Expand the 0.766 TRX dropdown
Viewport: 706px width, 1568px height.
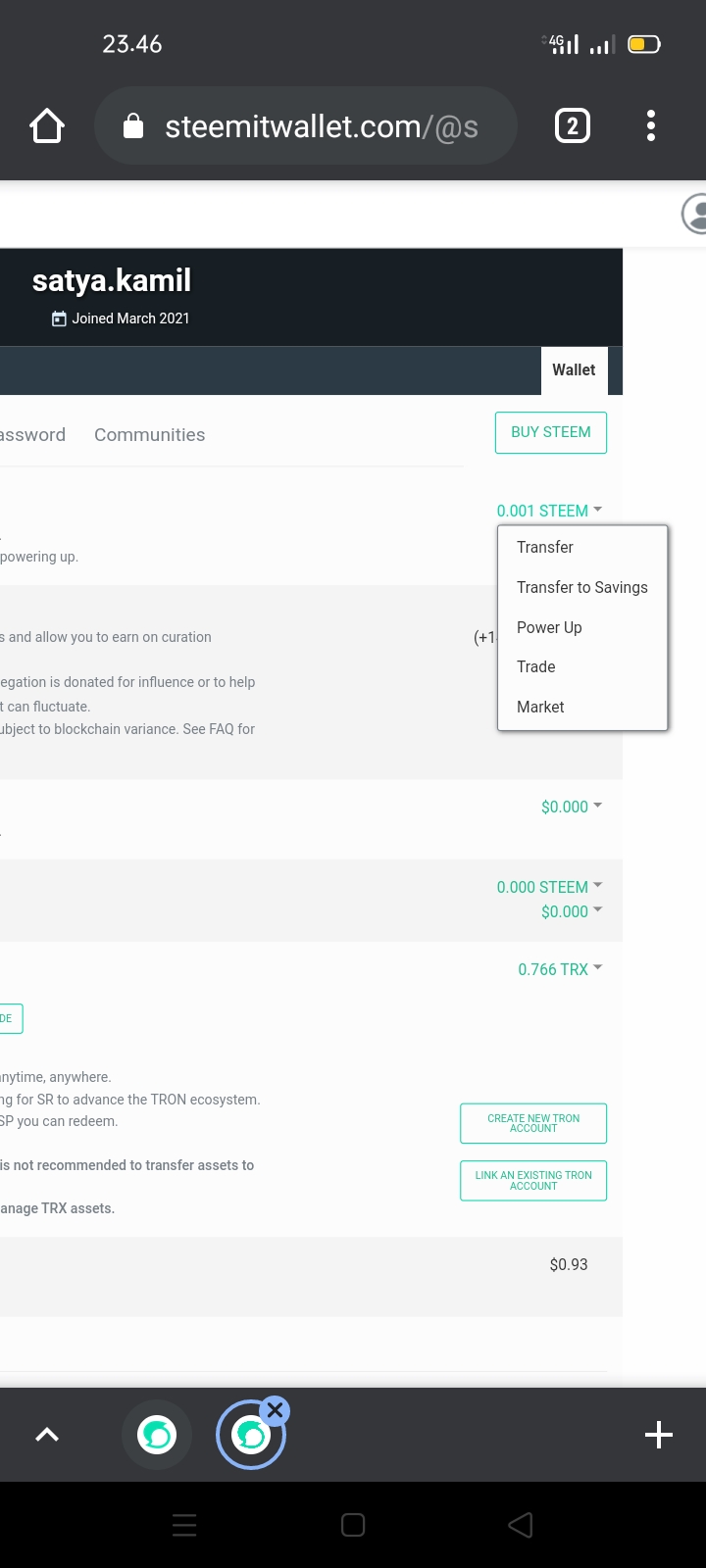coord(560,969)
